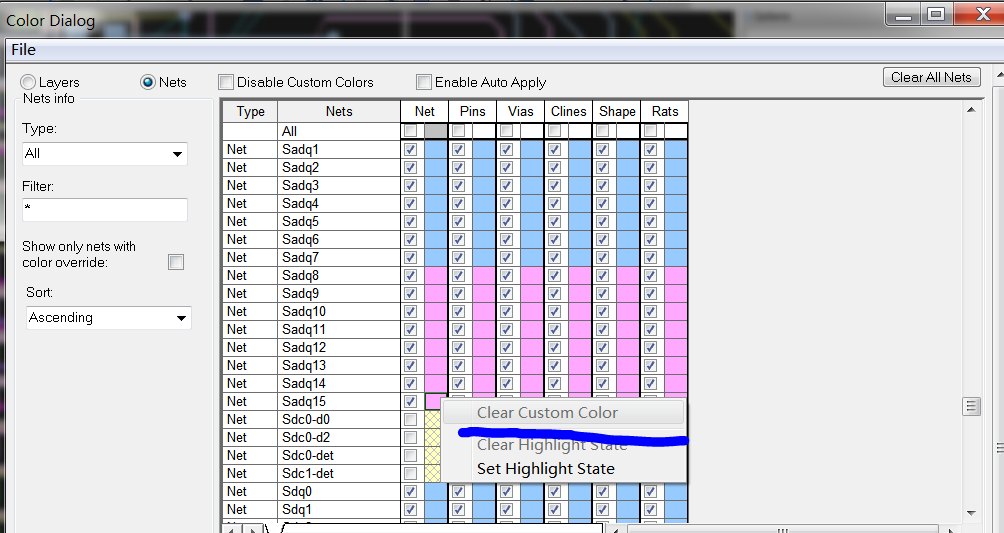The width and height of the screenshot is (1004, 533).
Task: Choose Set Highlight State from context menu
Action: pos(545,469)
